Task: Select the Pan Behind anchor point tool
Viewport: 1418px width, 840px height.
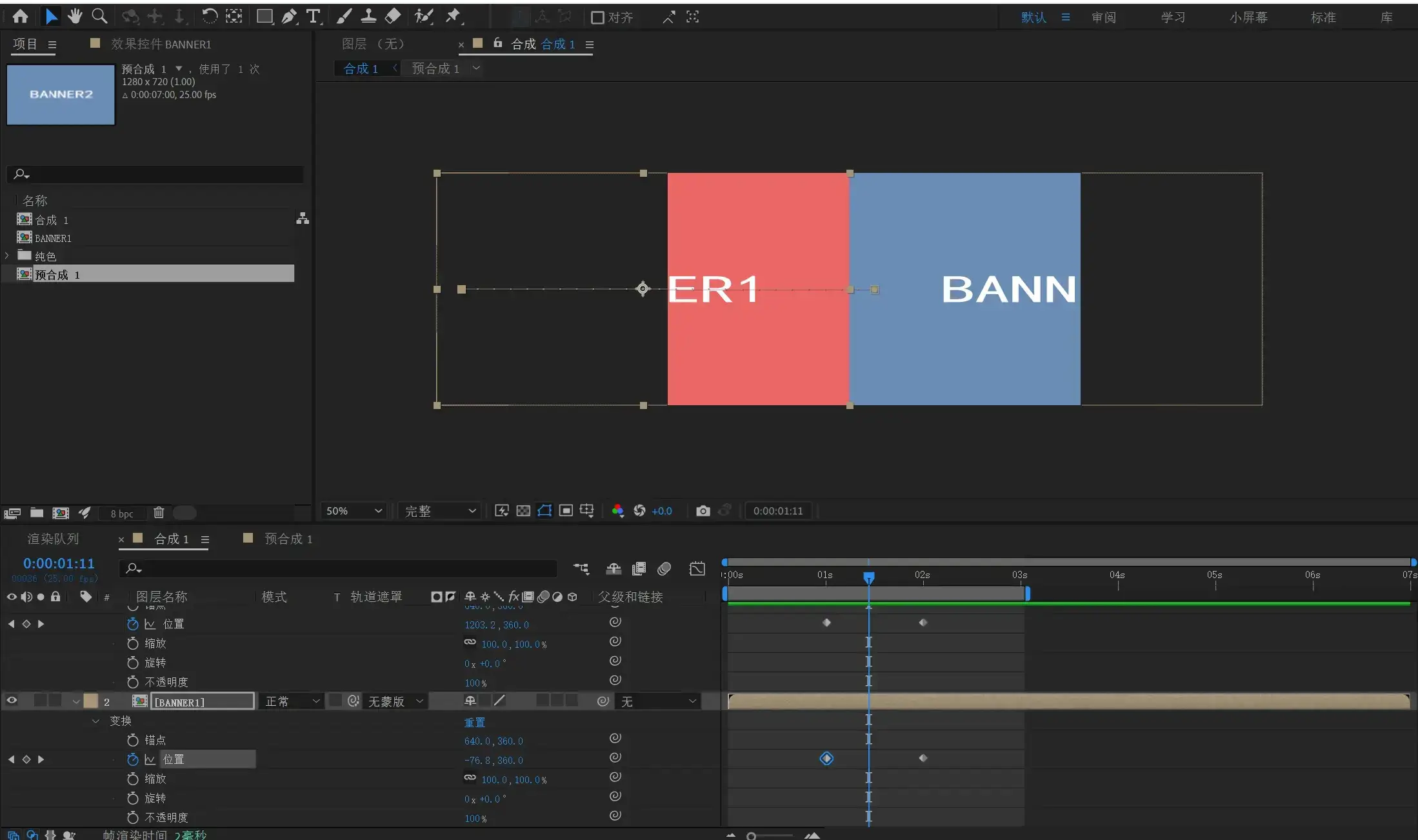Action: click(234, 17)
